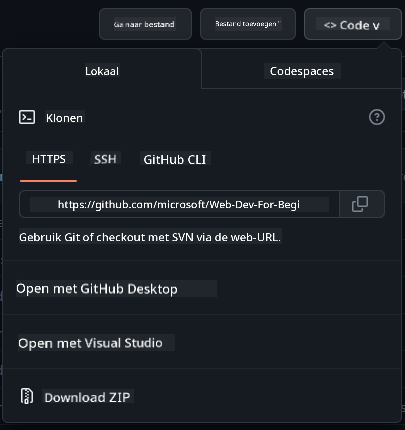
Task: Open the clone help question mark icon
Action: point(377,117)
